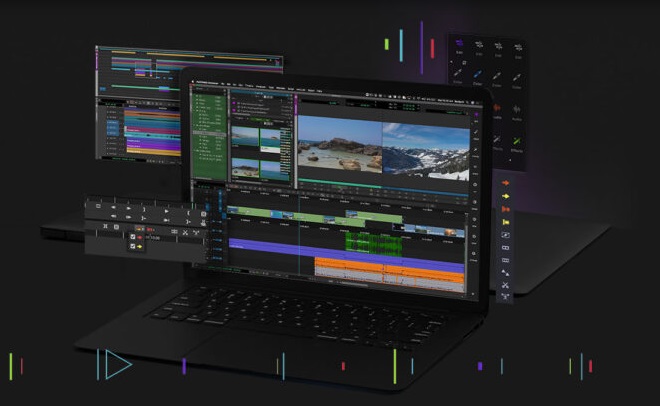Toggle the lower checkbox beside the yellow arrow
Viewport: 660px width, 406px height.
point(132,246)
